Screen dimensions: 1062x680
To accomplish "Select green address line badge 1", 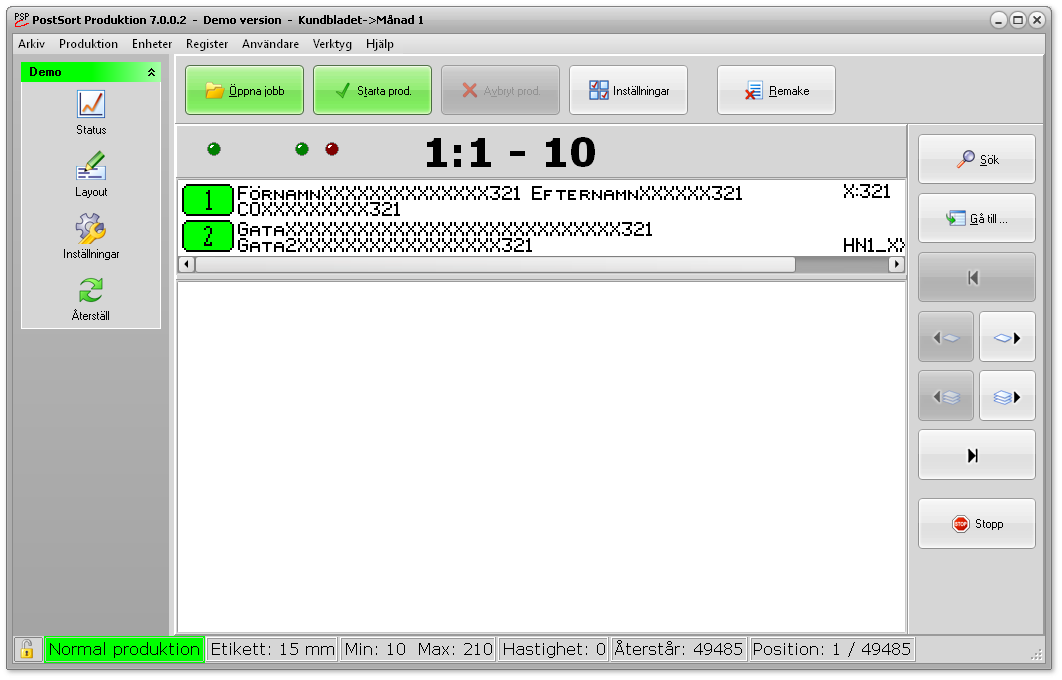I will point(208,200).
